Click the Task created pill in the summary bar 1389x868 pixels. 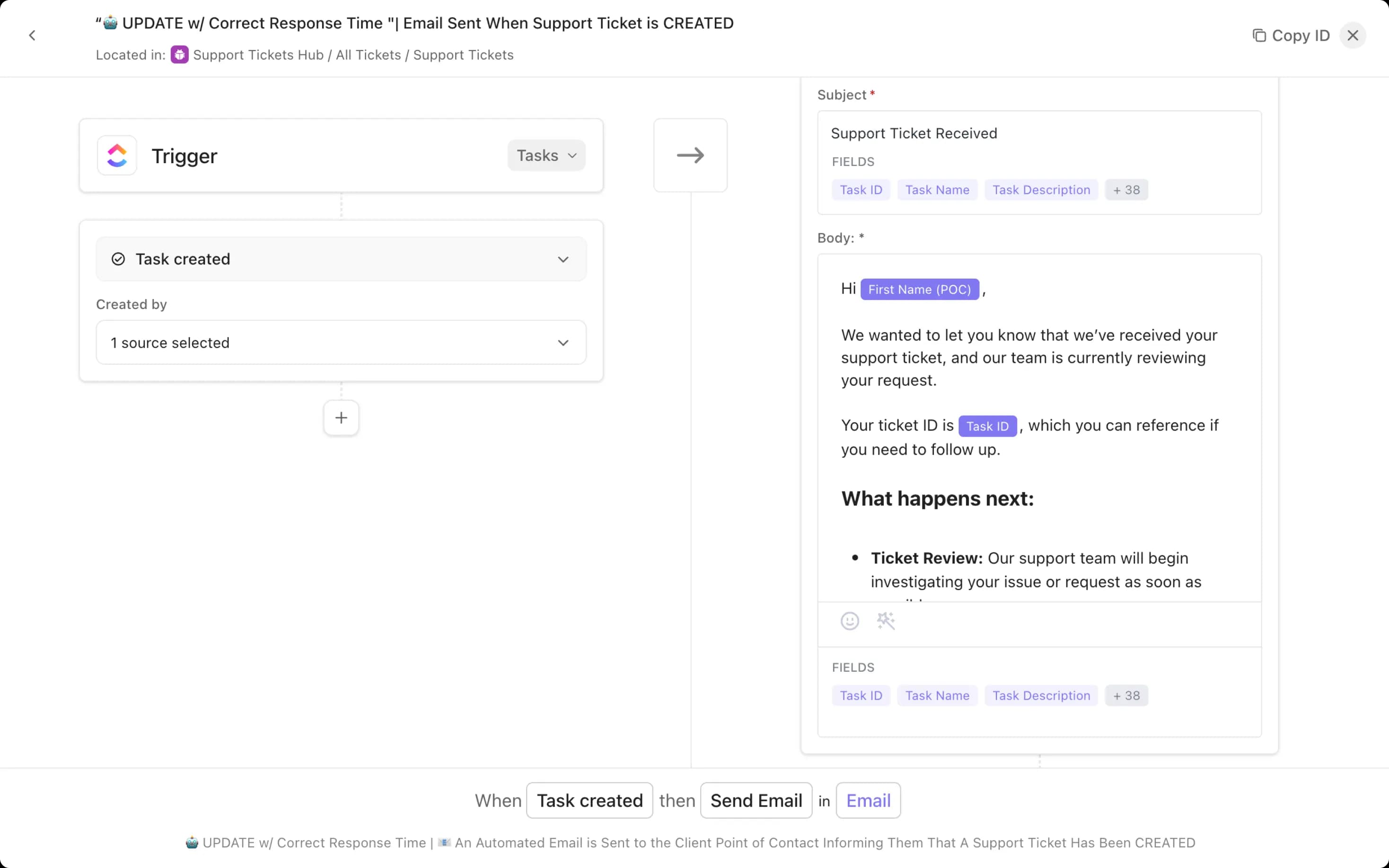[x=589, y=800]
